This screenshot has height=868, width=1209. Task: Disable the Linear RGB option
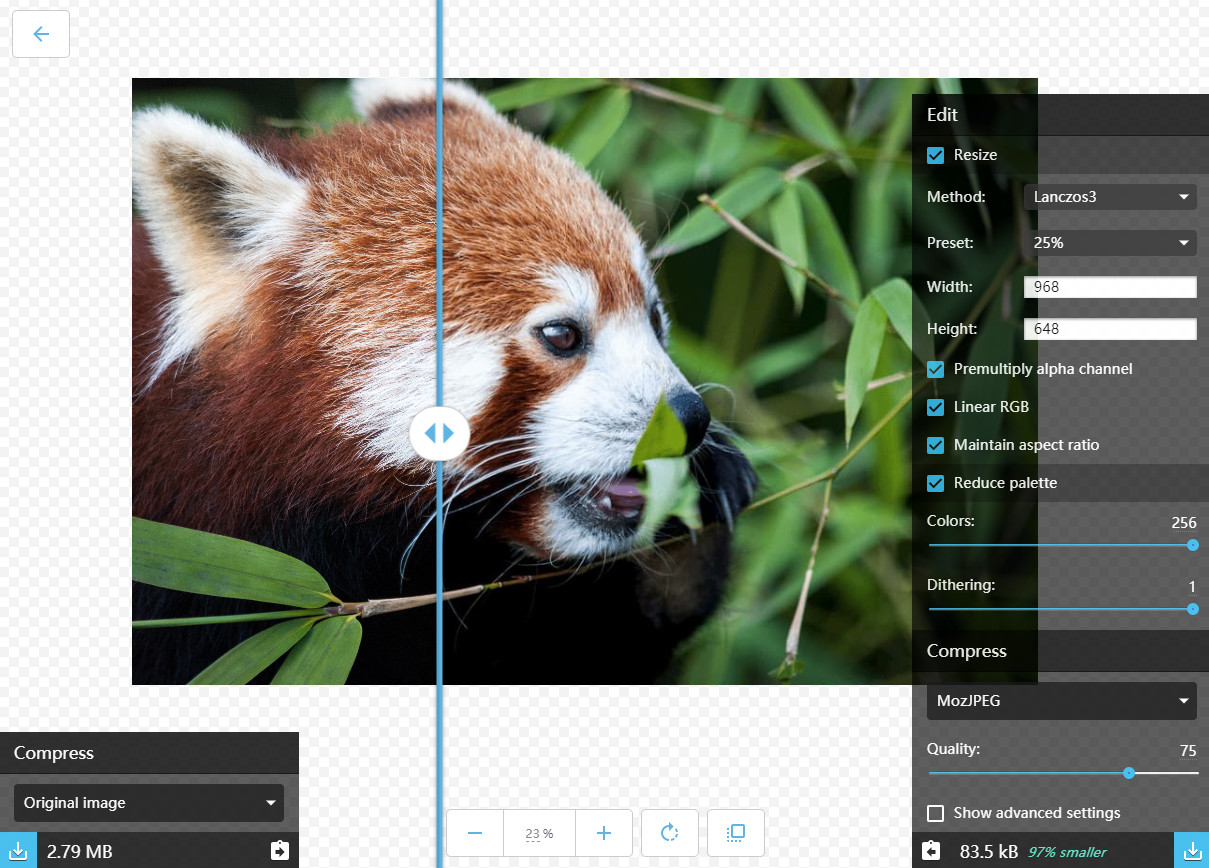936,407
